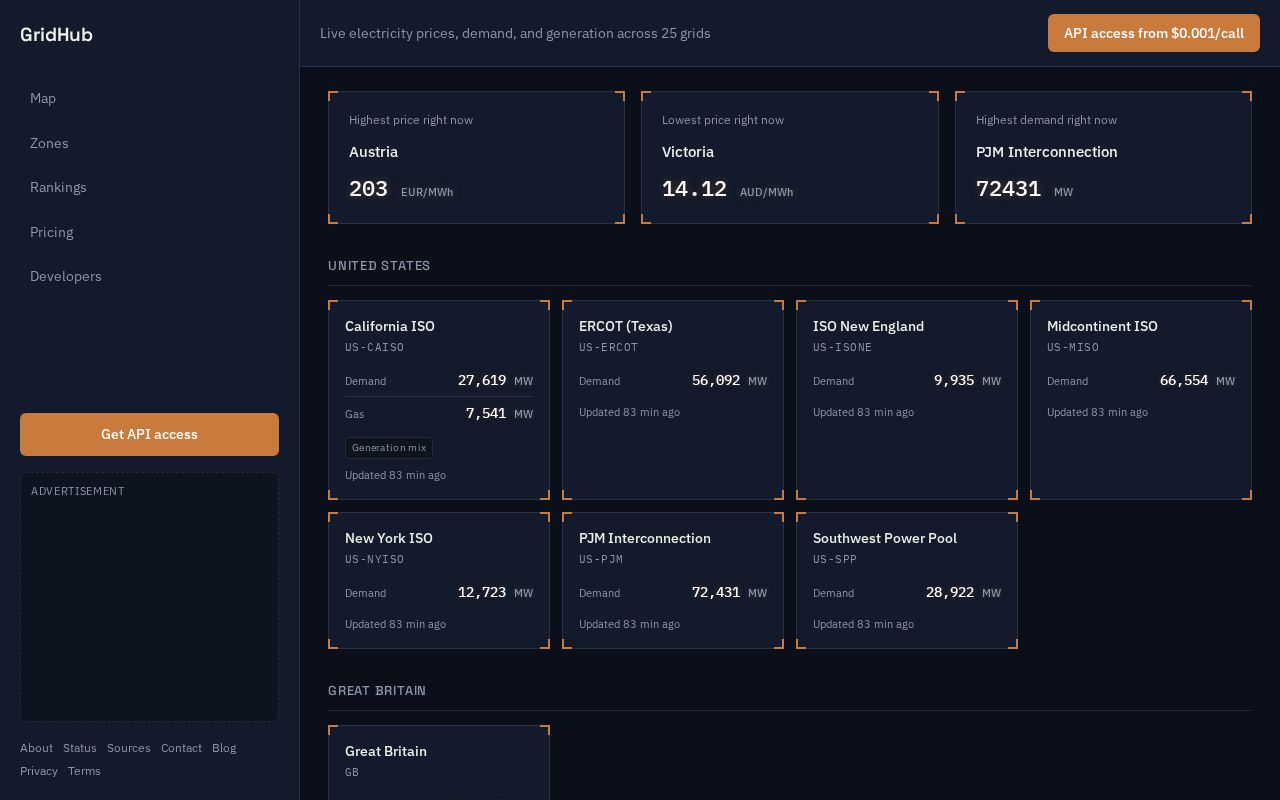Click Midcontinent ISO's 66,554 demand value
1280x800 pixels.
coord(1184,381)
